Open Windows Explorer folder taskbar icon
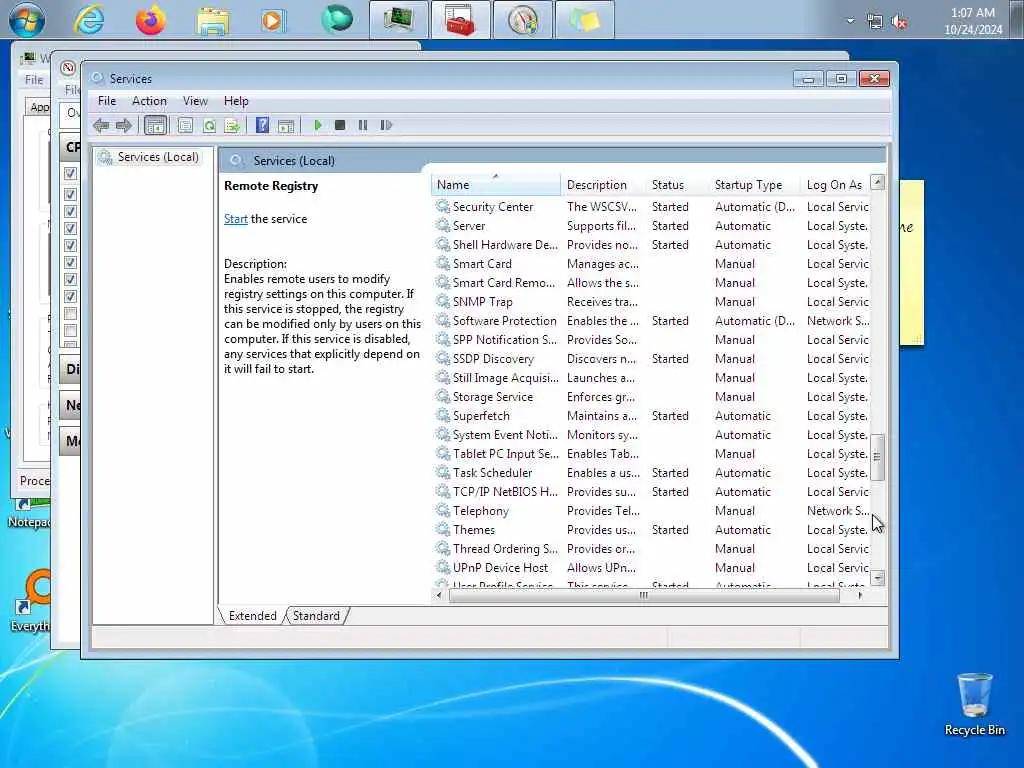Image resolution: width=1024 pixels, height=768 pixels. [x=213, y=20]
